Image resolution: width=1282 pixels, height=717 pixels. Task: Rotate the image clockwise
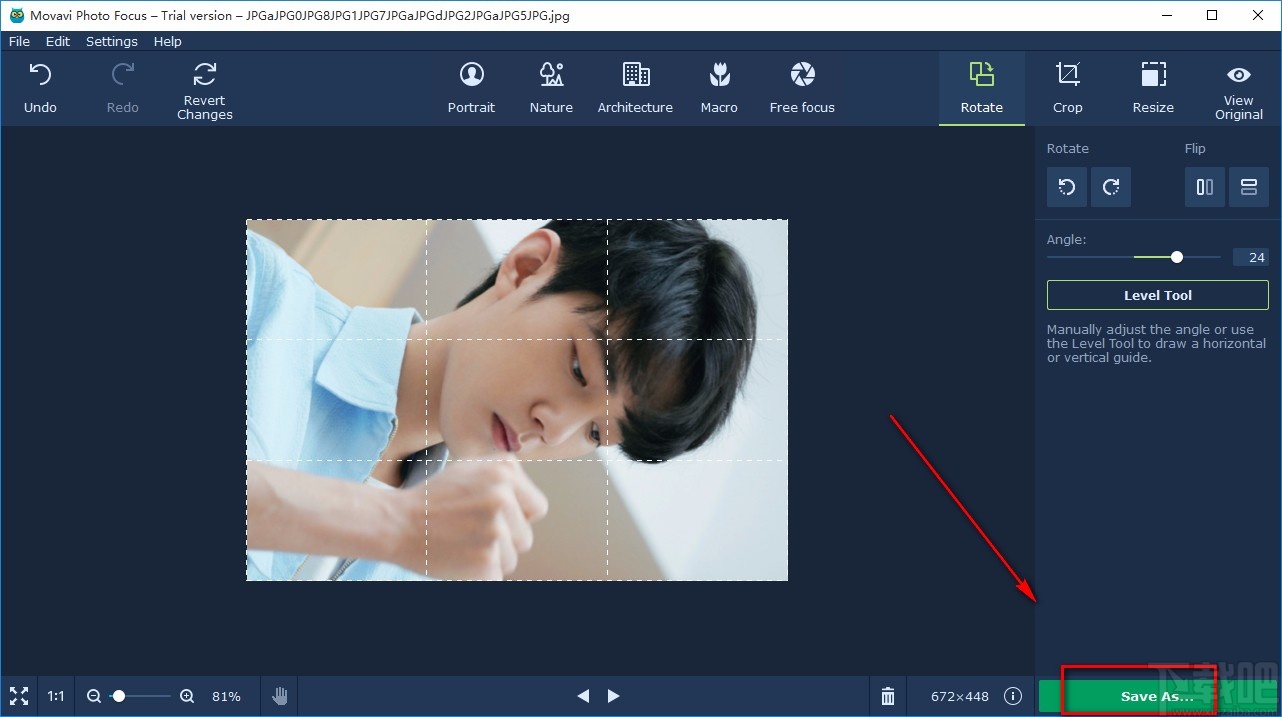1111,187
